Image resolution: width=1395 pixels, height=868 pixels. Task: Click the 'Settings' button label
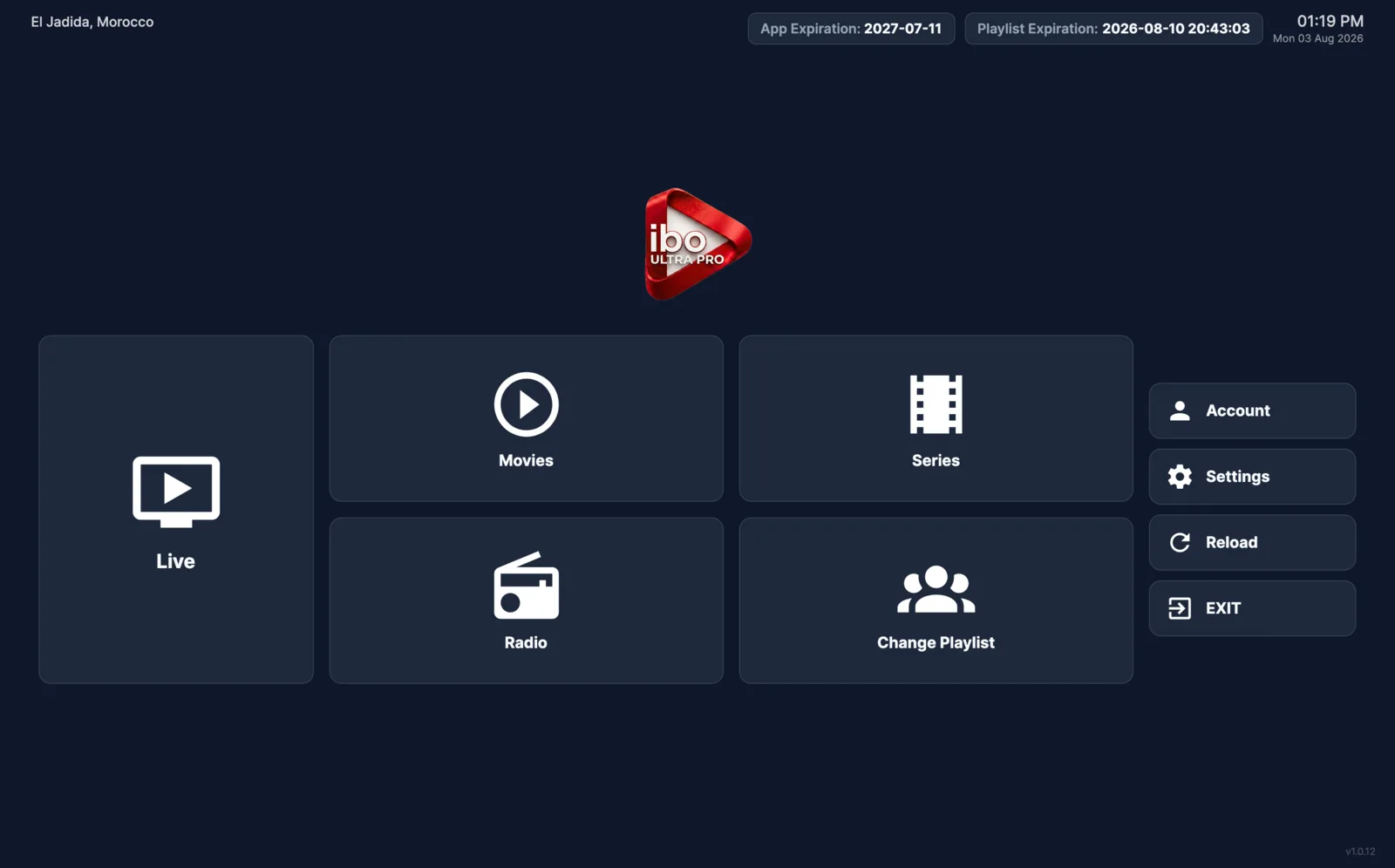pyautogui.click(x=1238, y=477)
